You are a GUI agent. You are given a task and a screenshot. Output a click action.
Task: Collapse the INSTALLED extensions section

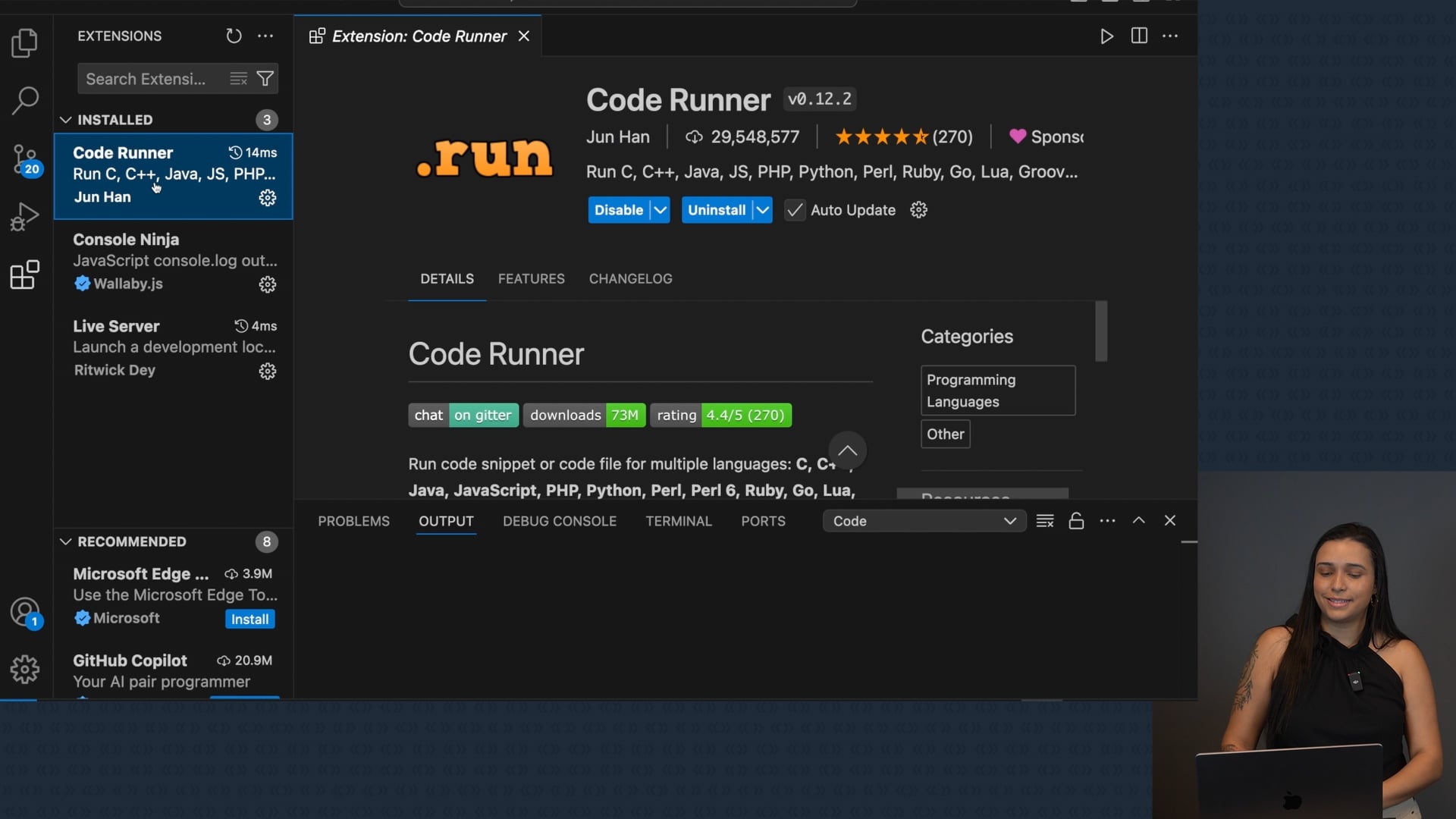click(x=66, y=120)
